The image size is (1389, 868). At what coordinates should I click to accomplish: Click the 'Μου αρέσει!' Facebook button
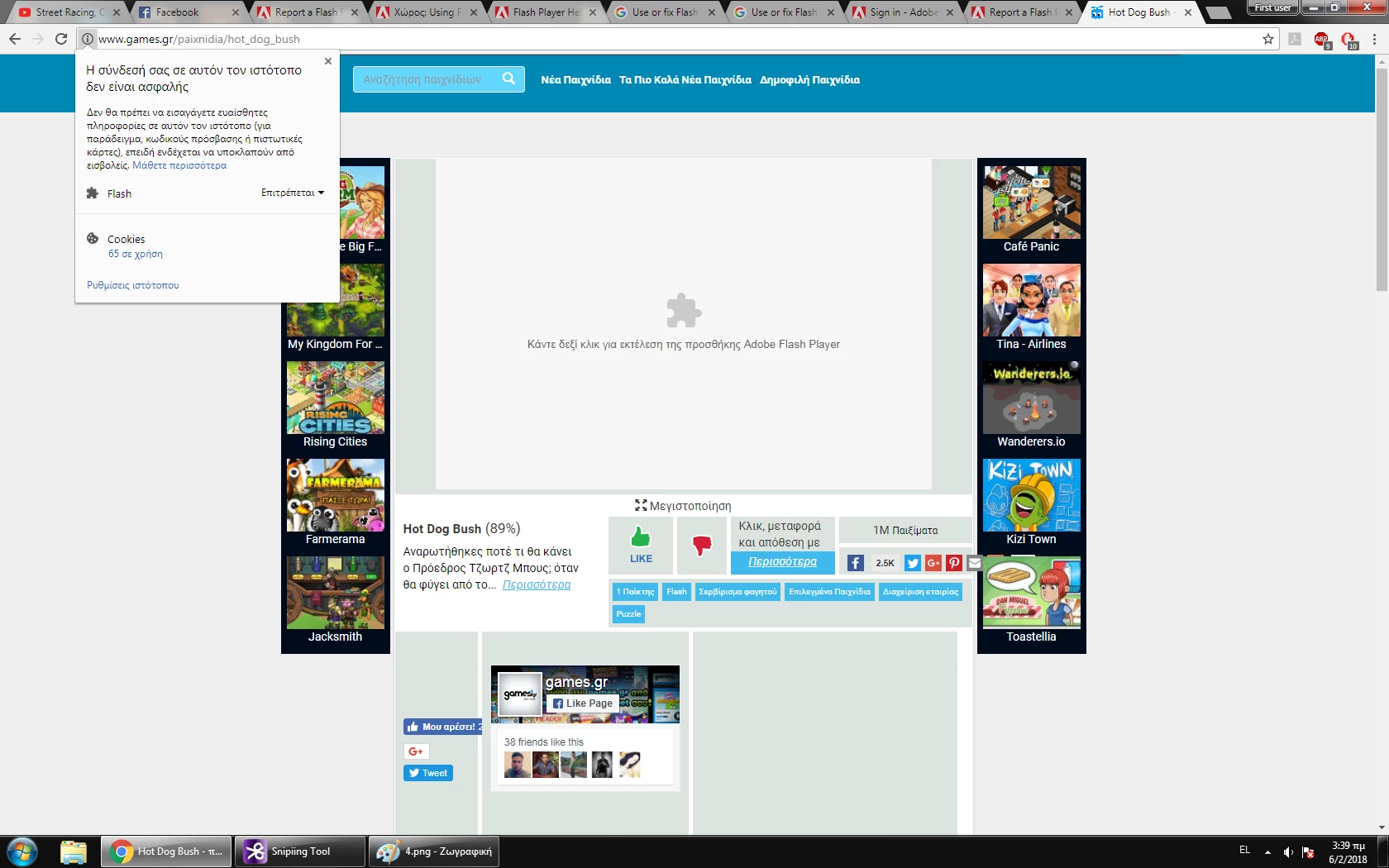[x=442, y=727]
